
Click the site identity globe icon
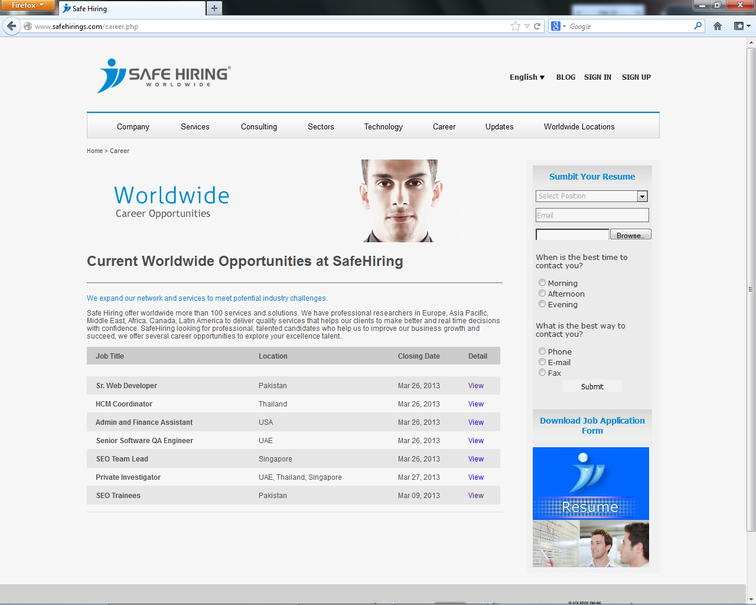(28, 26)
